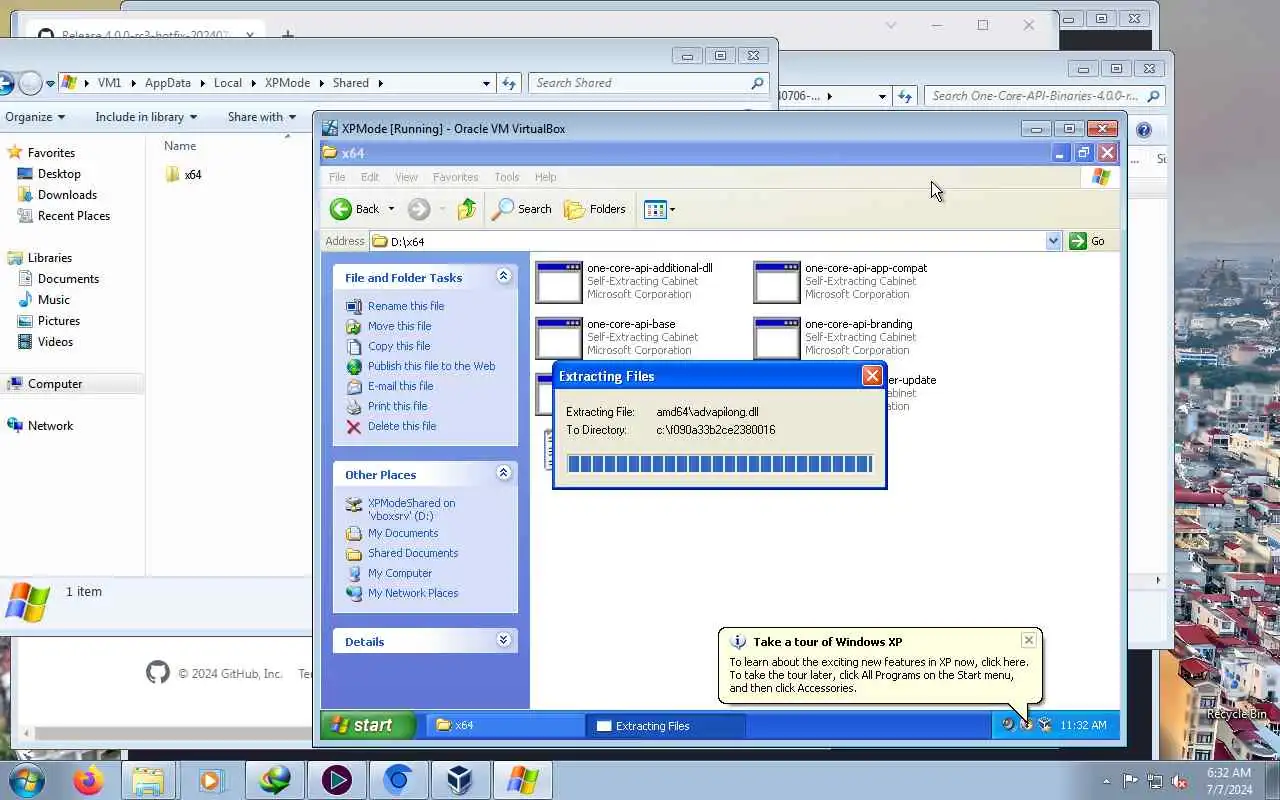
Task: Close the Extracting Files dialog
Action: pos(872,376)
